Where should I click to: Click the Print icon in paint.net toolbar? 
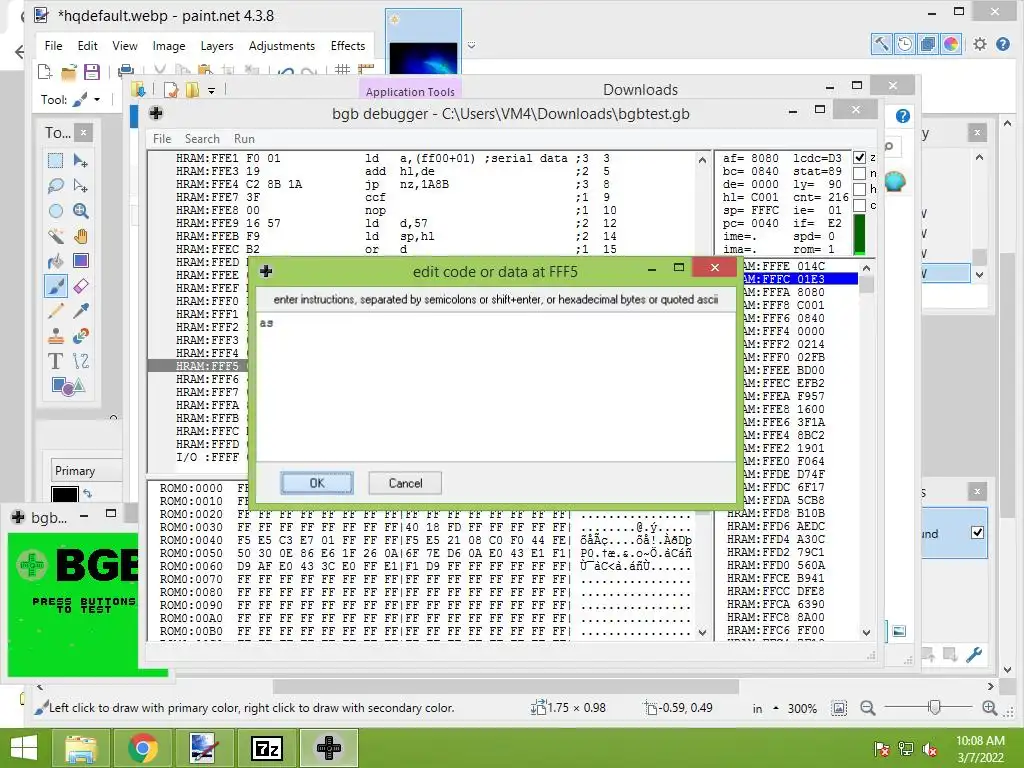(126, 71)
